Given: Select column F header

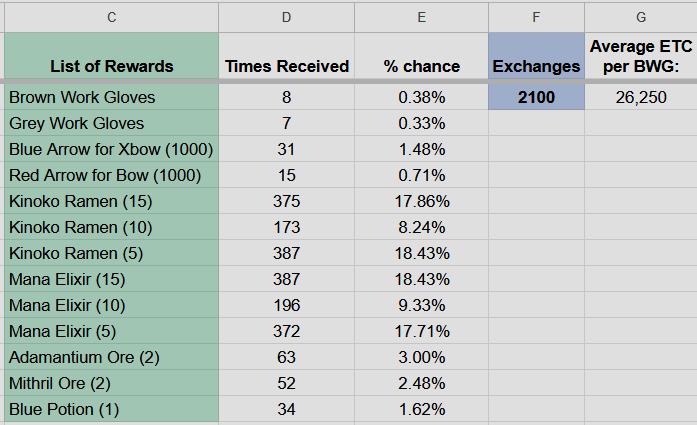Looking at the screenshot, I should point(536,16).
